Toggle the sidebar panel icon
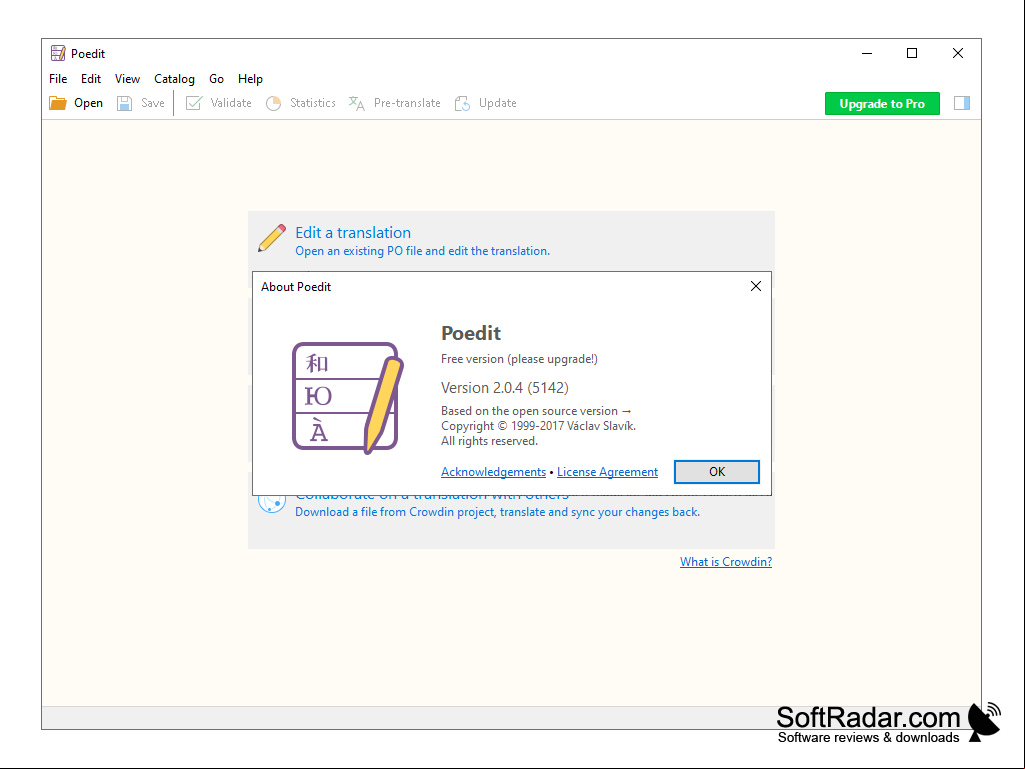 pyautogui.click(x=962, y=103)
